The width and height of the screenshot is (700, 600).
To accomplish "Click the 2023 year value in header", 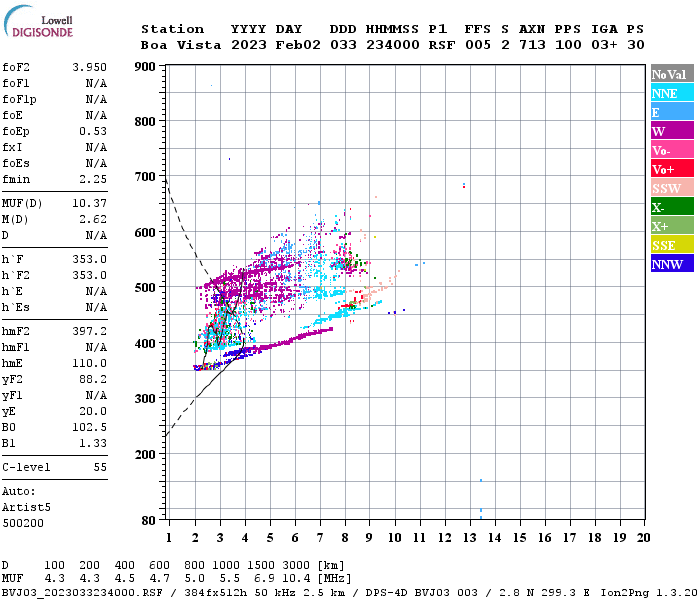I will coord(249,45).
